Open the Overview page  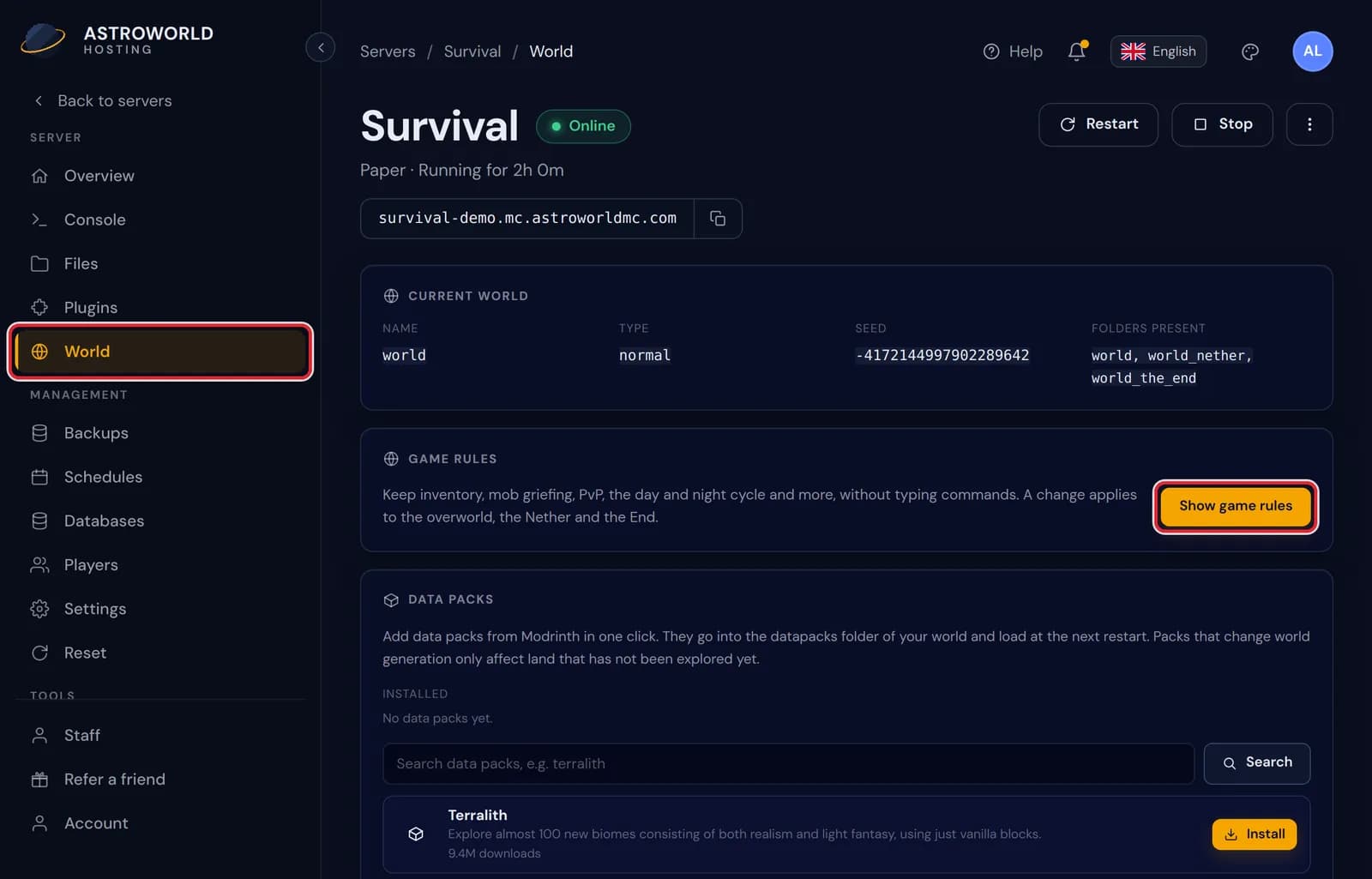pos(159,176)
